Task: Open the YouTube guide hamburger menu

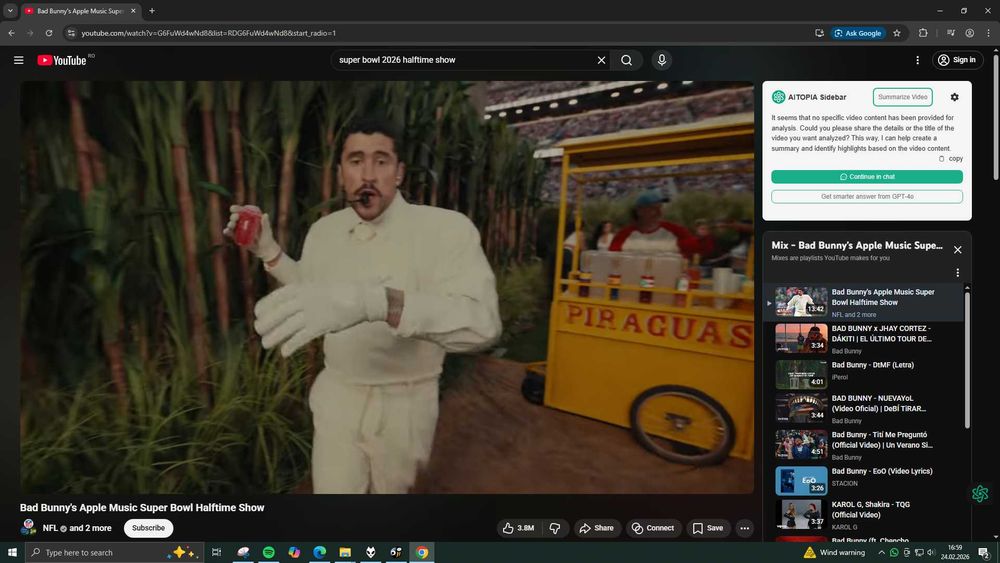Action: pyautogui.click(x=18, y=60)
